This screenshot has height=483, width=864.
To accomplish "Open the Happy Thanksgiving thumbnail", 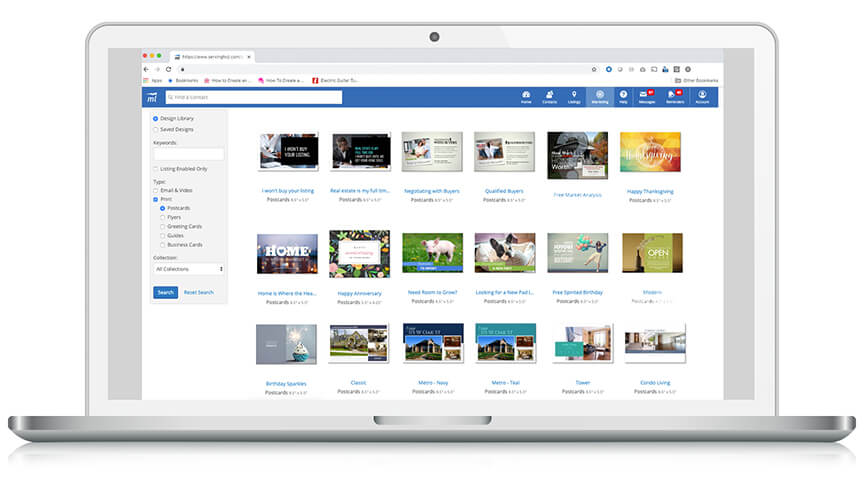I will [650, 152].
